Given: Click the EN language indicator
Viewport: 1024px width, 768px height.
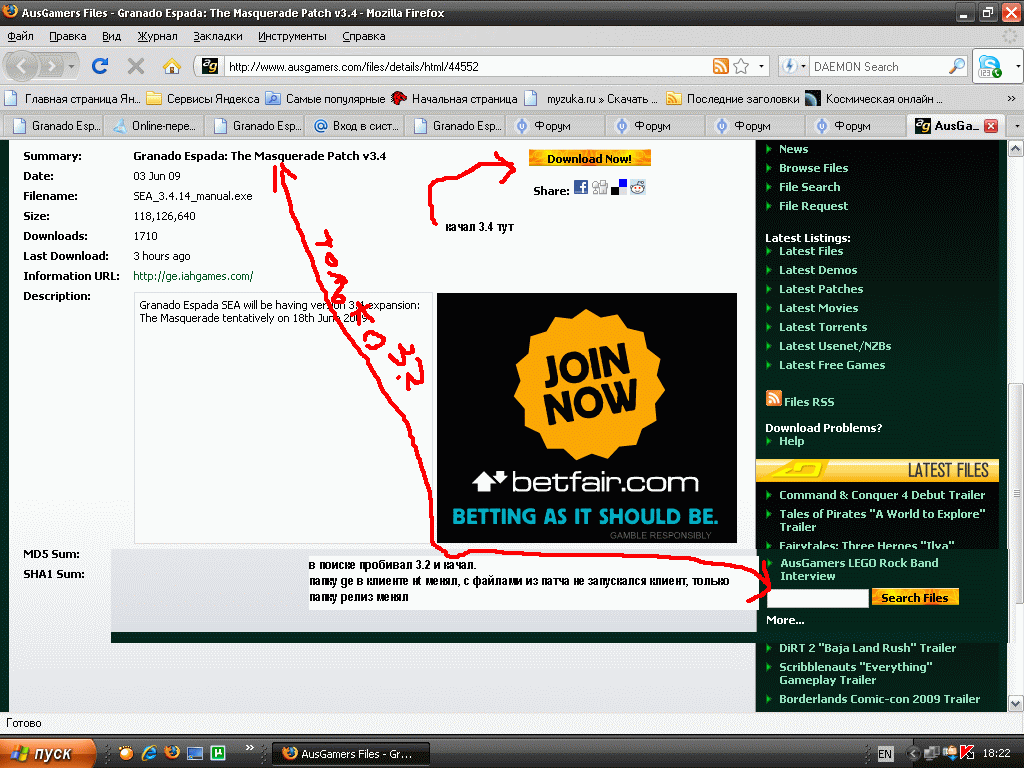Looking at the screenshot, I should (x=885, y=754).
